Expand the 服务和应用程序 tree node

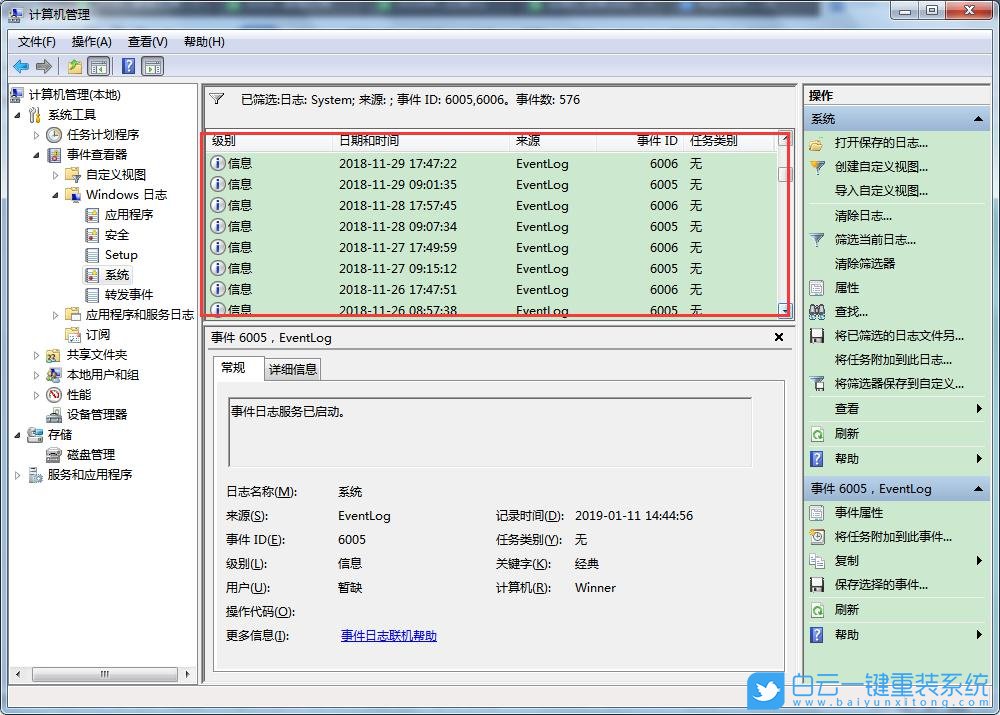18,475
